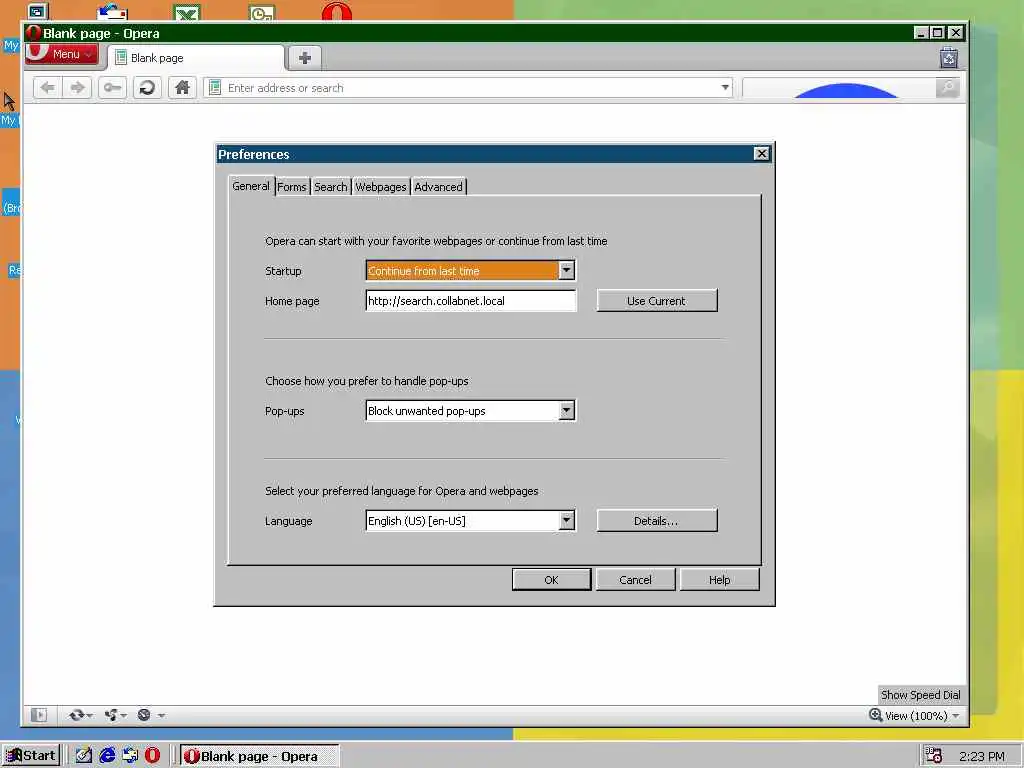The image size is (1024, 768).
Task: Click the Home house icon
Action: coord(182,88)
